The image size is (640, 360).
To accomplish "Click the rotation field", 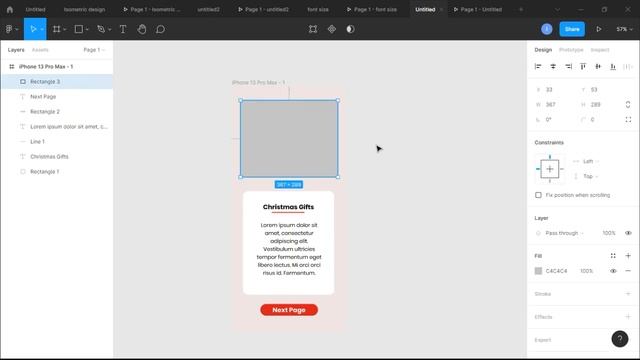I will pos(554,120).
